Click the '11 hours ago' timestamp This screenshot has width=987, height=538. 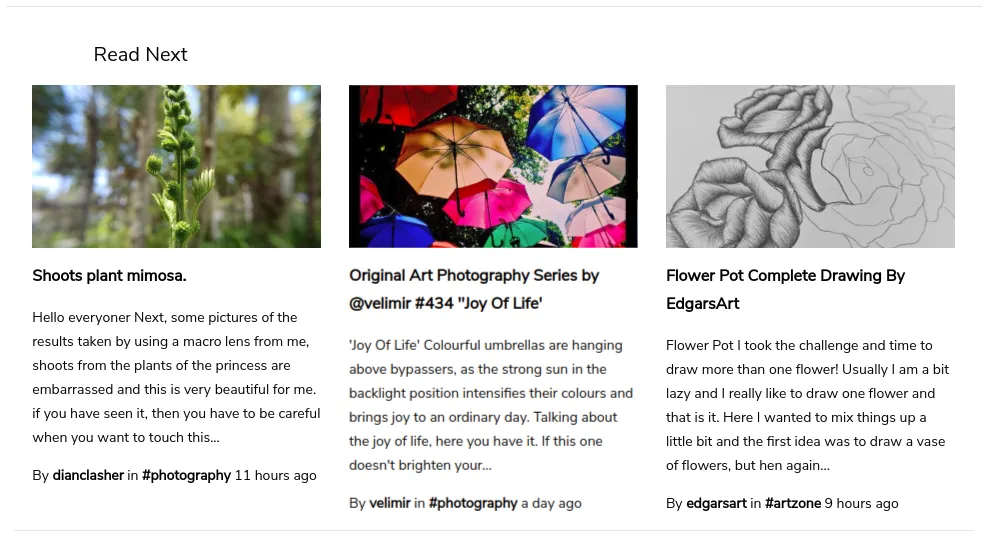[276, 476]
